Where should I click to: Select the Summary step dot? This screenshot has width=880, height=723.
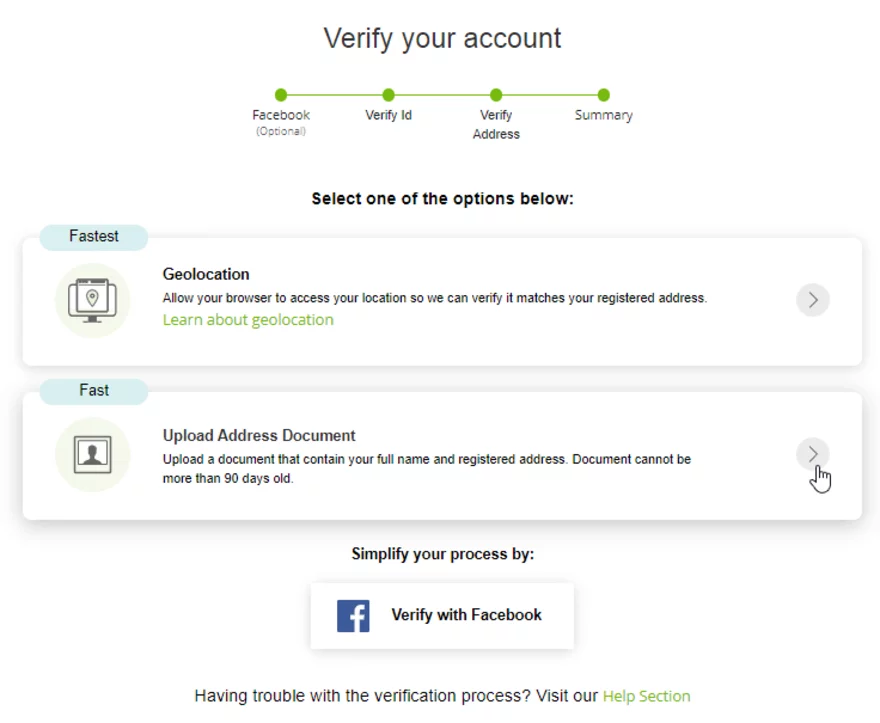click(x=603, y=95)
